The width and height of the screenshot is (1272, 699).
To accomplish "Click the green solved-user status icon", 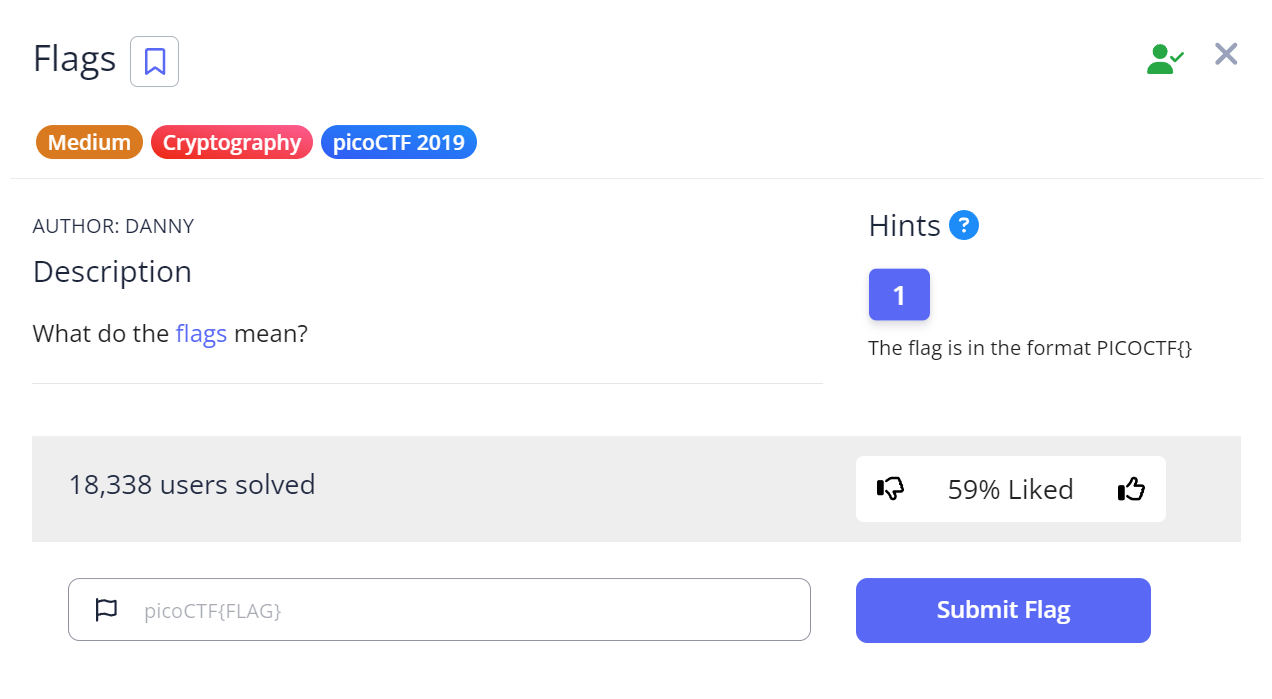I will tap(1164, 59).
